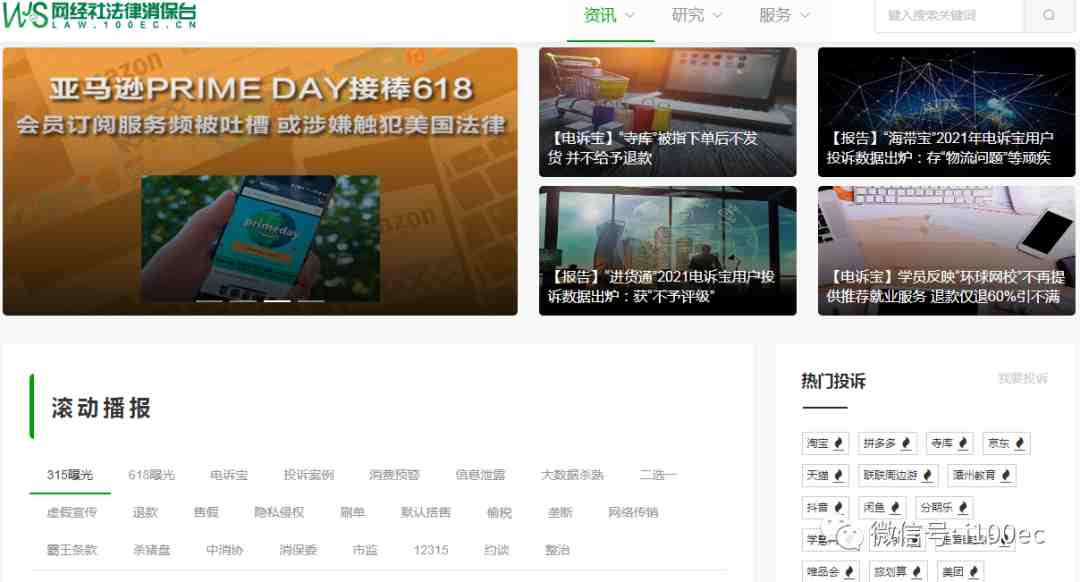Open the 海带宝 2021年电诉宝 report card
The image size is (1080, 582).
pos(946,112)
